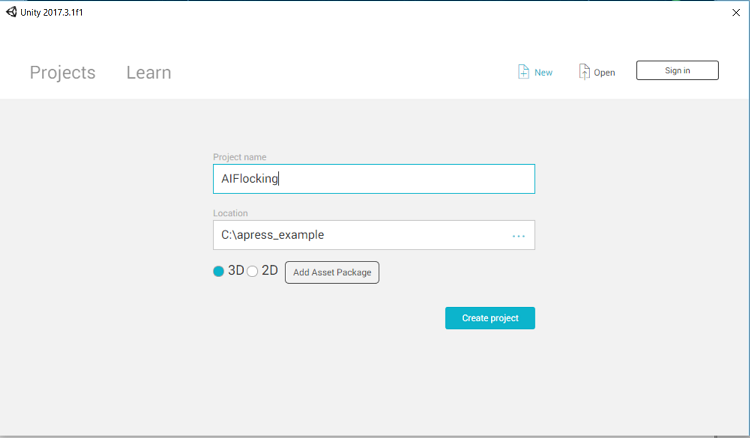Switch to the Projects tab
The width and height of the screenshot is (750, 438).
pos(63,73)
